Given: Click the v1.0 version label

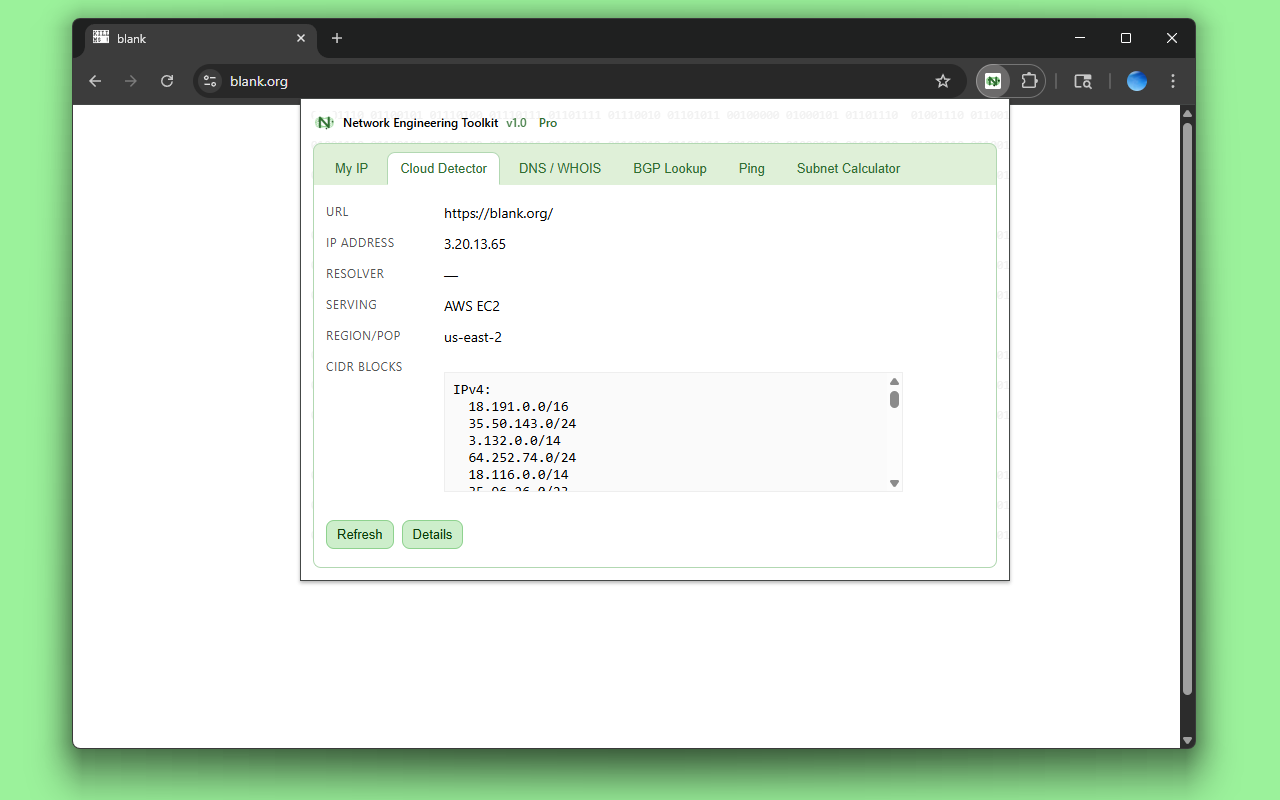Looking at the screenshot, I should click(516, 123).
